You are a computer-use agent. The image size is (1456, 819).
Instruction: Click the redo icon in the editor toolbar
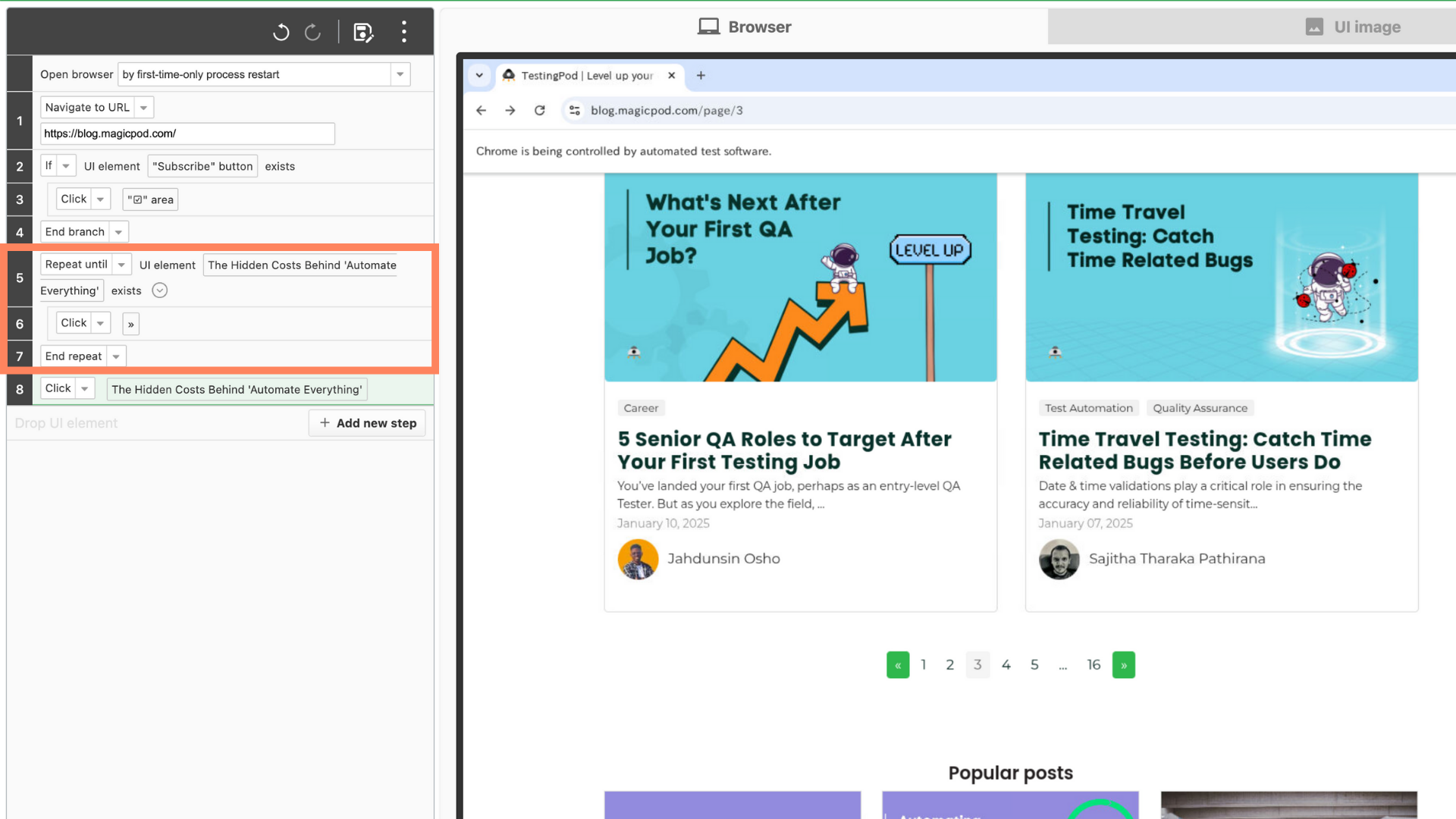click(x=312, y=32)
